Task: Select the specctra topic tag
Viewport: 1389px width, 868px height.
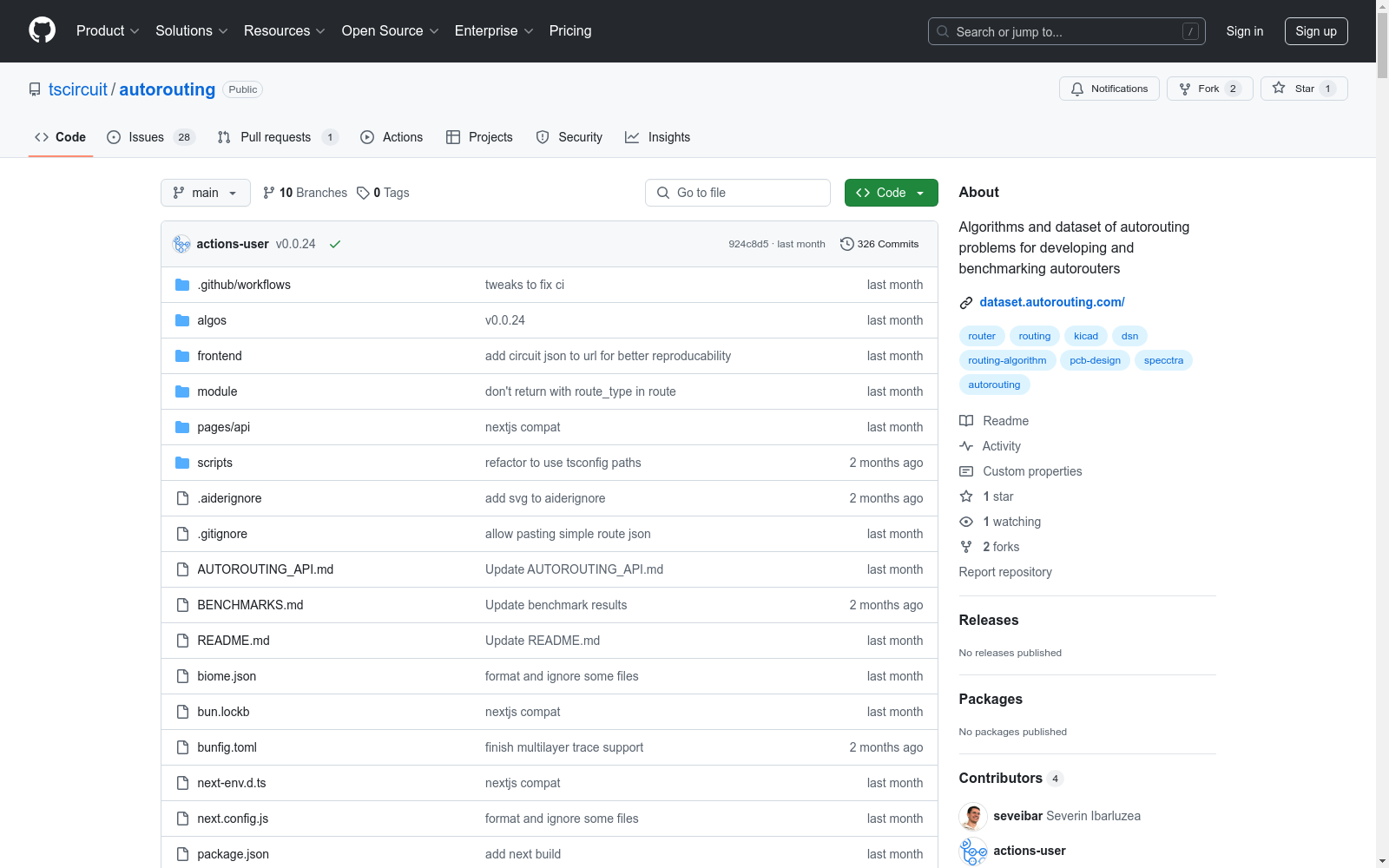Action: (1163, 360)
